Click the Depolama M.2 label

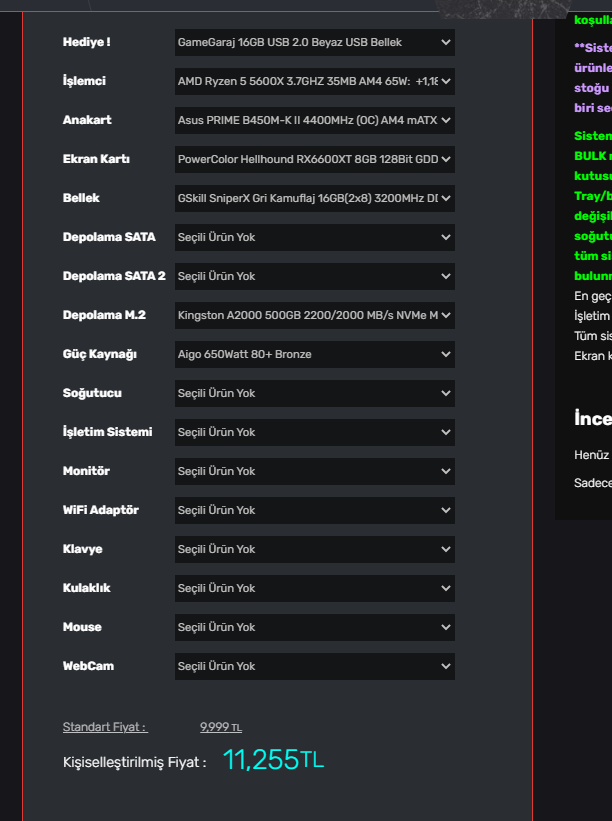[104, 315]
